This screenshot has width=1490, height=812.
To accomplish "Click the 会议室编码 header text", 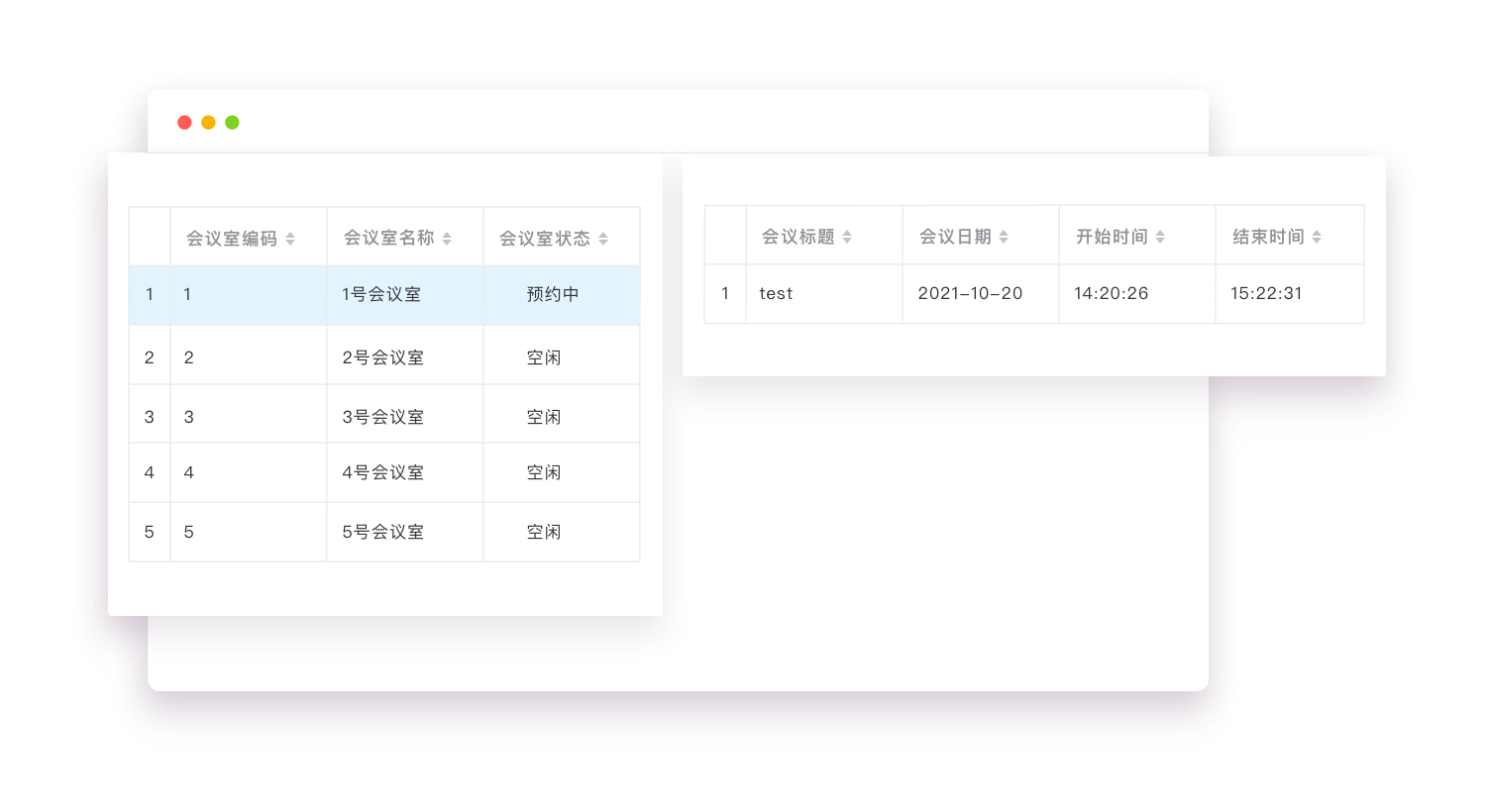I will coord(232,239).
